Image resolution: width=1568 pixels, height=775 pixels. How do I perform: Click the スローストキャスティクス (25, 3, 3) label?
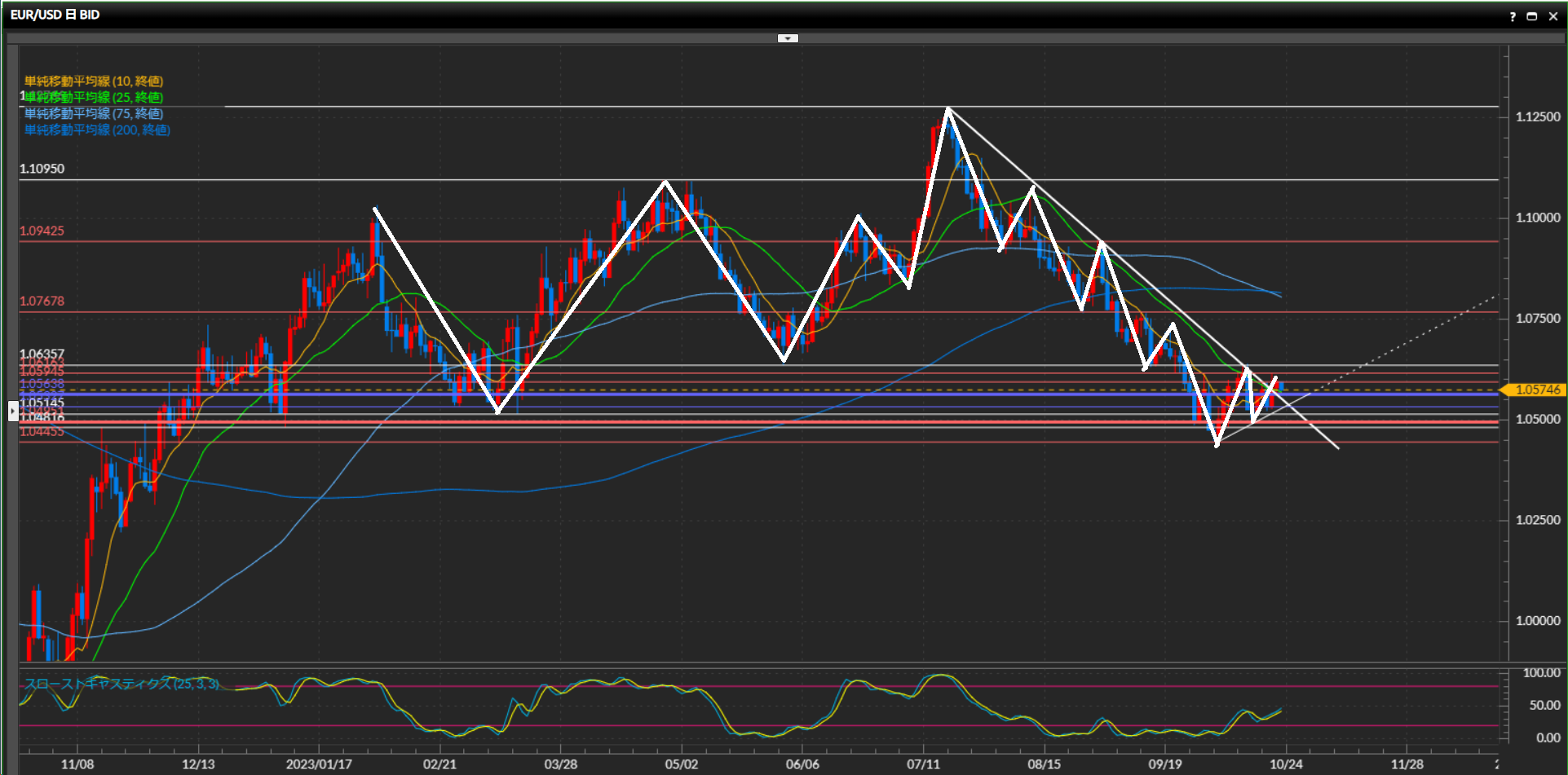(121, 684)
